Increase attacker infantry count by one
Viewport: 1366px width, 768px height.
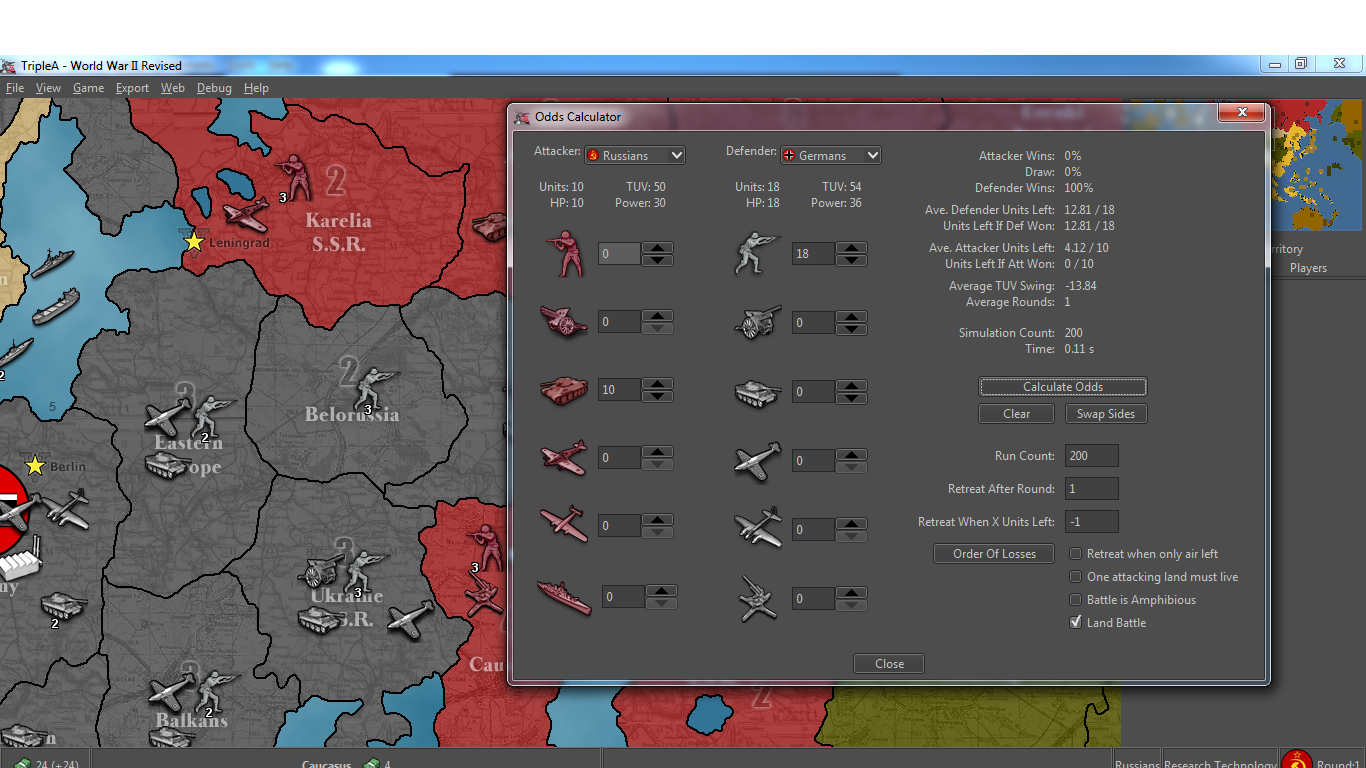pos(657,248)
